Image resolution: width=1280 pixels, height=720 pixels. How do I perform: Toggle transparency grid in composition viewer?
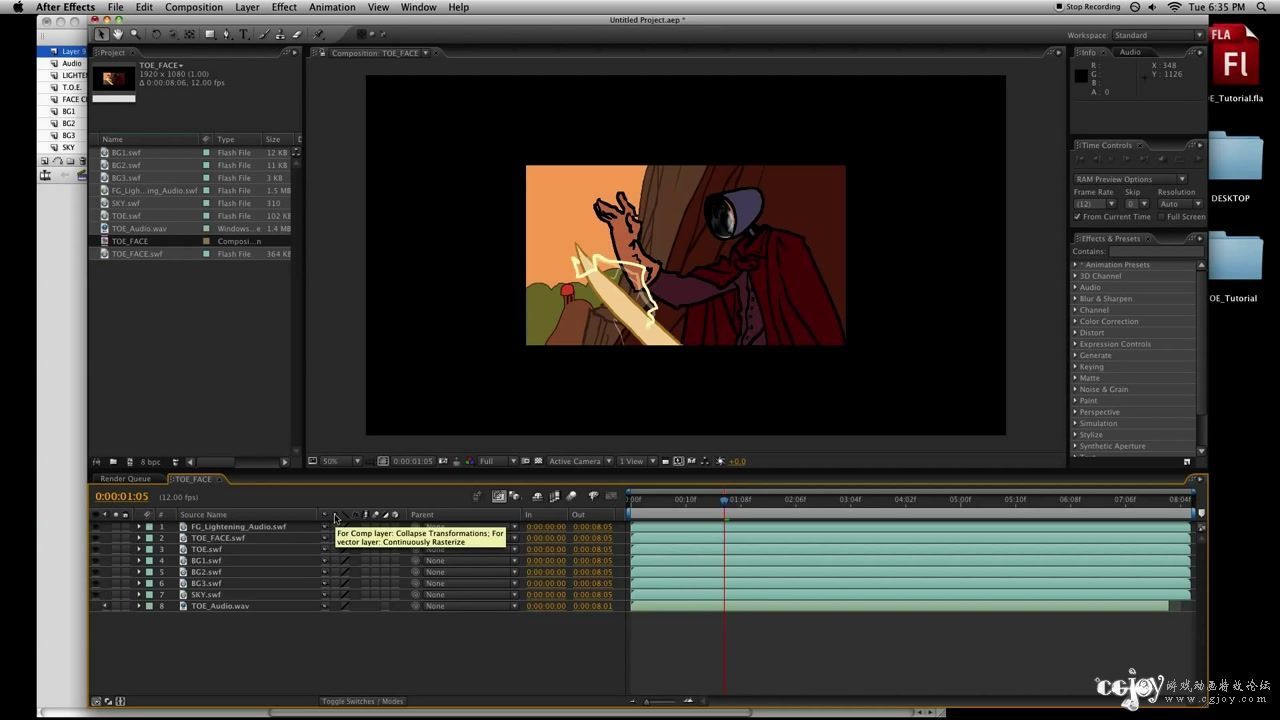point(538,461)
